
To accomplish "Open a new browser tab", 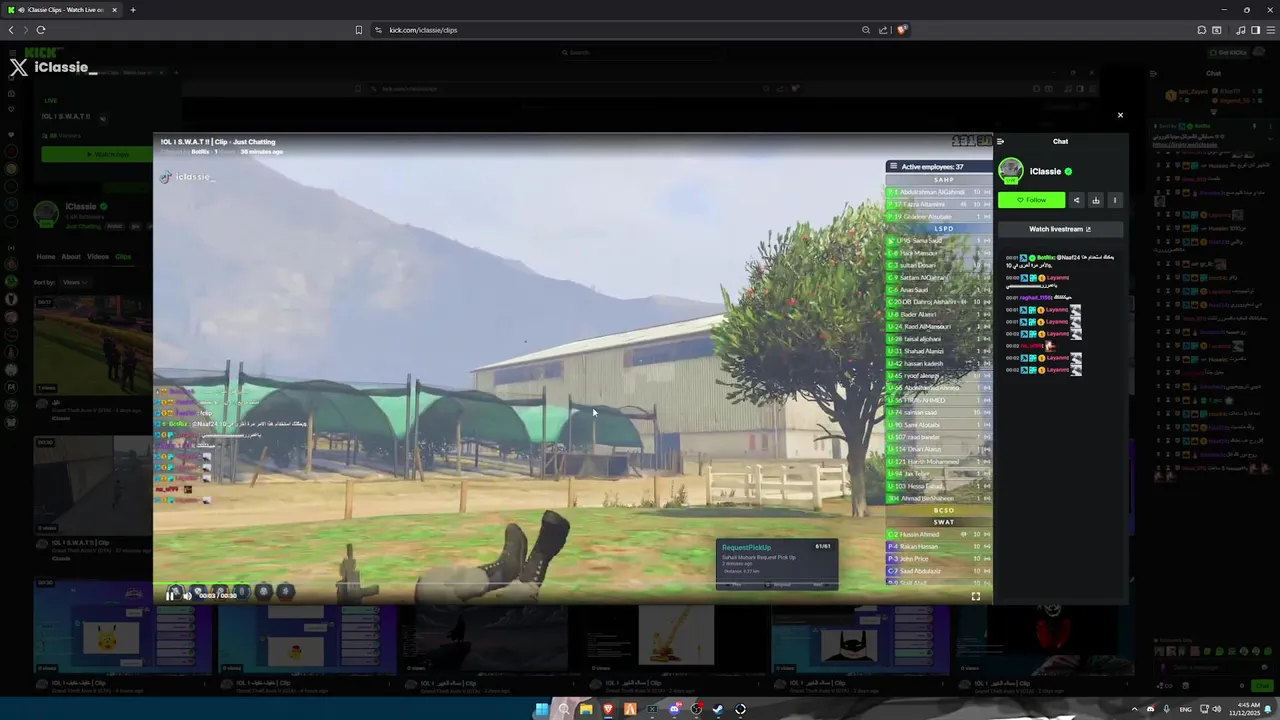I will (x=133, y=10).
